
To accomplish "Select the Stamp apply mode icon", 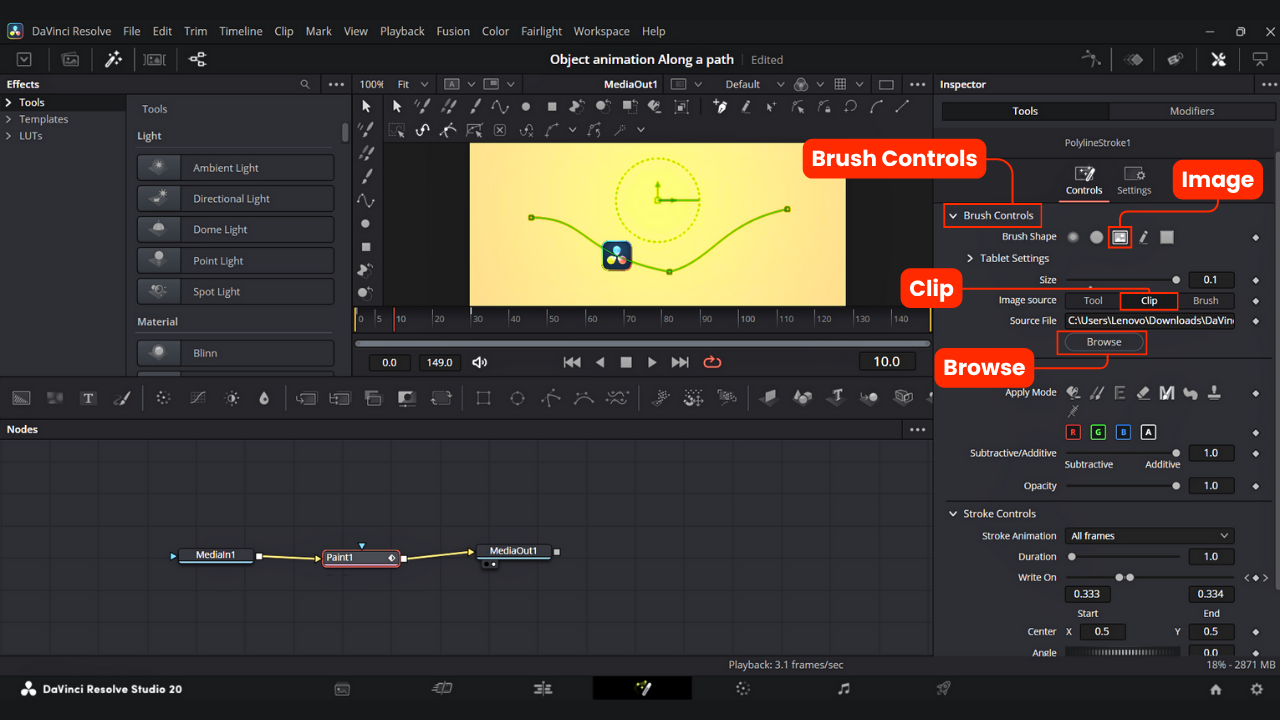I will [1214, 392].
